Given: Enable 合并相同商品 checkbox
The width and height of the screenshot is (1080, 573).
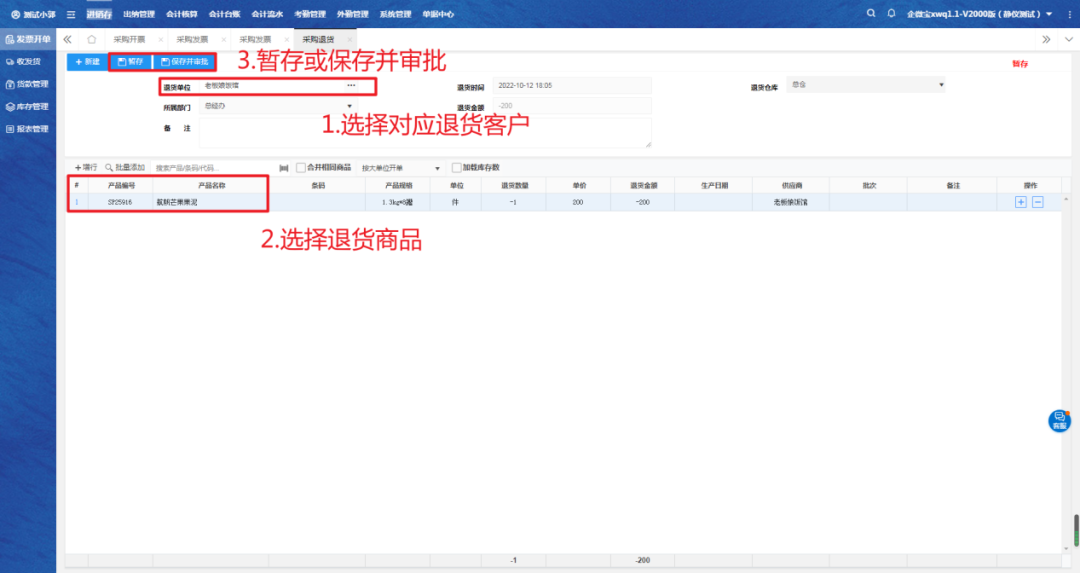Looking at the screenshot, I should 301,168.
